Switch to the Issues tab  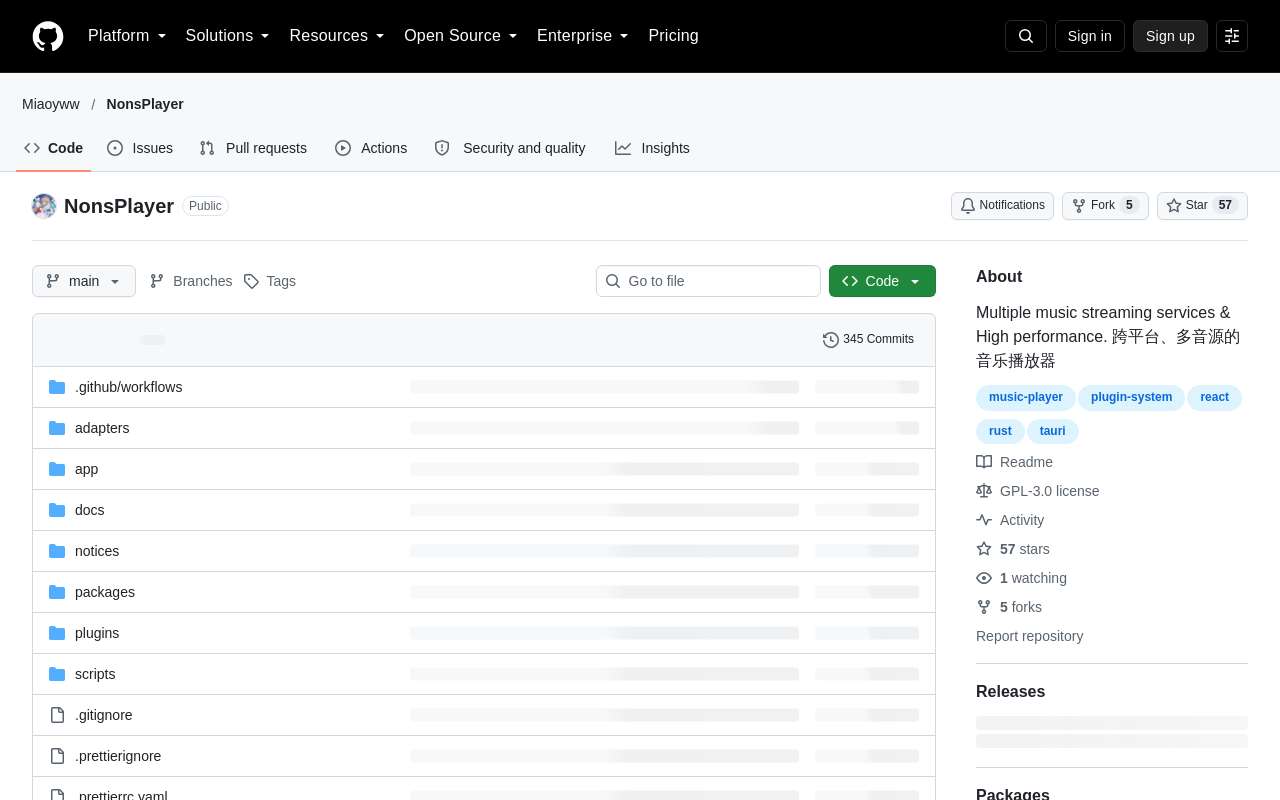[140, 148]
